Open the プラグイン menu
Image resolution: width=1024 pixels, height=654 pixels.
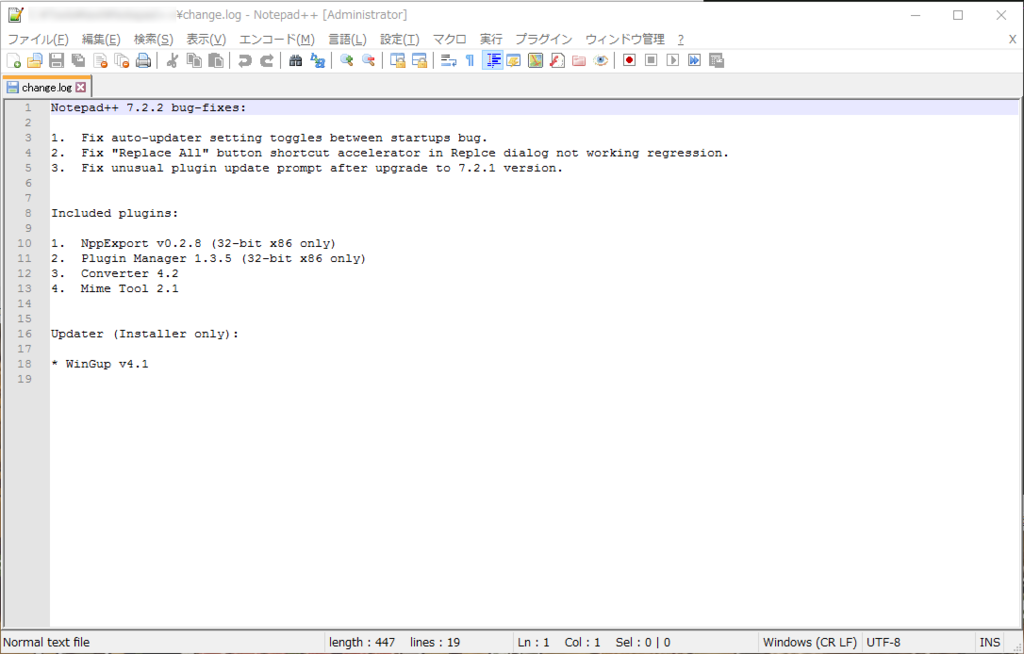(x=543, y=39)
